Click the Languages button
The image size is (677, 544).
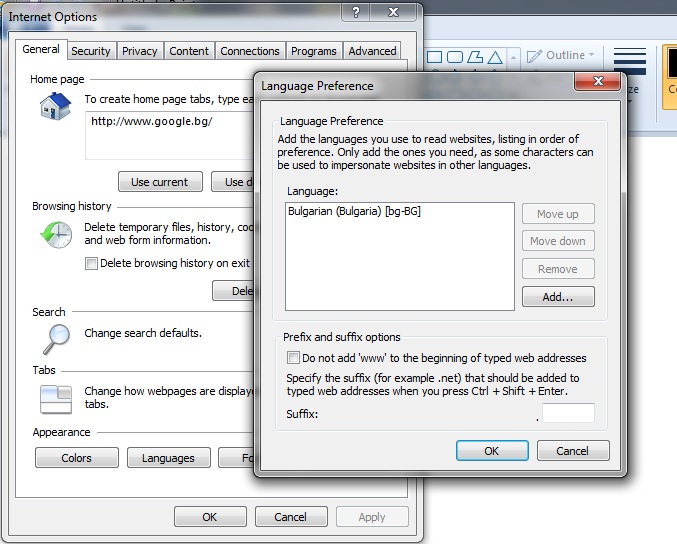click(168, 458)
